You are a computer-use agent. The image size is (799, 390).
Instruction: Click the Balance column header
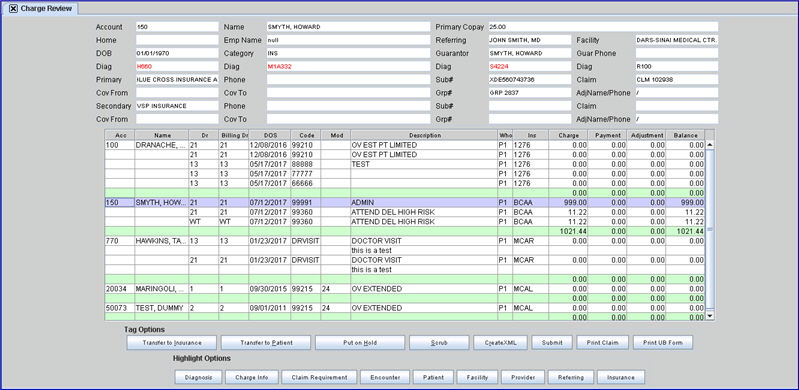[685, 135]
